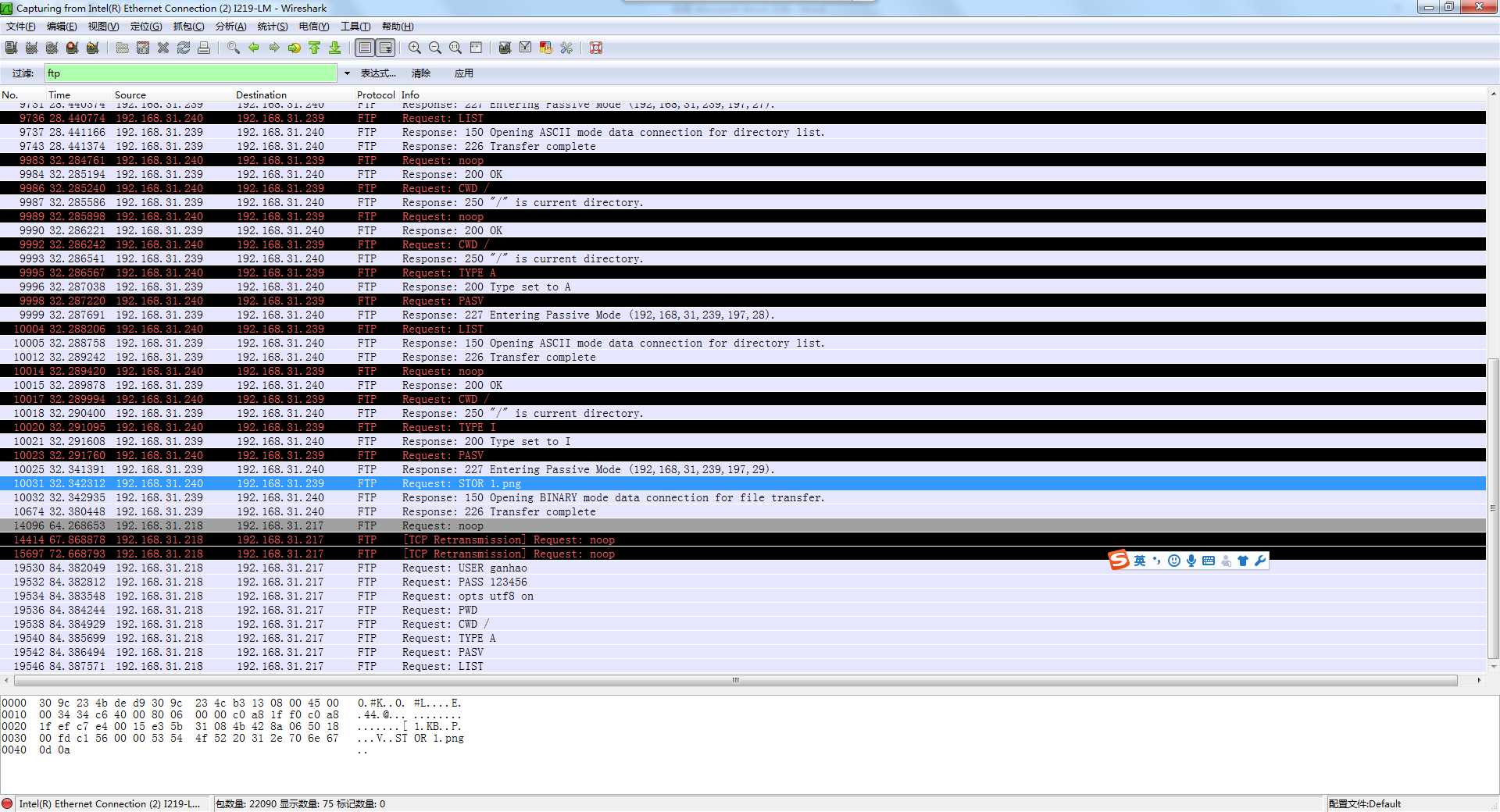Go back in packet history arrow

pyautogui.click(x=254, y=48)
